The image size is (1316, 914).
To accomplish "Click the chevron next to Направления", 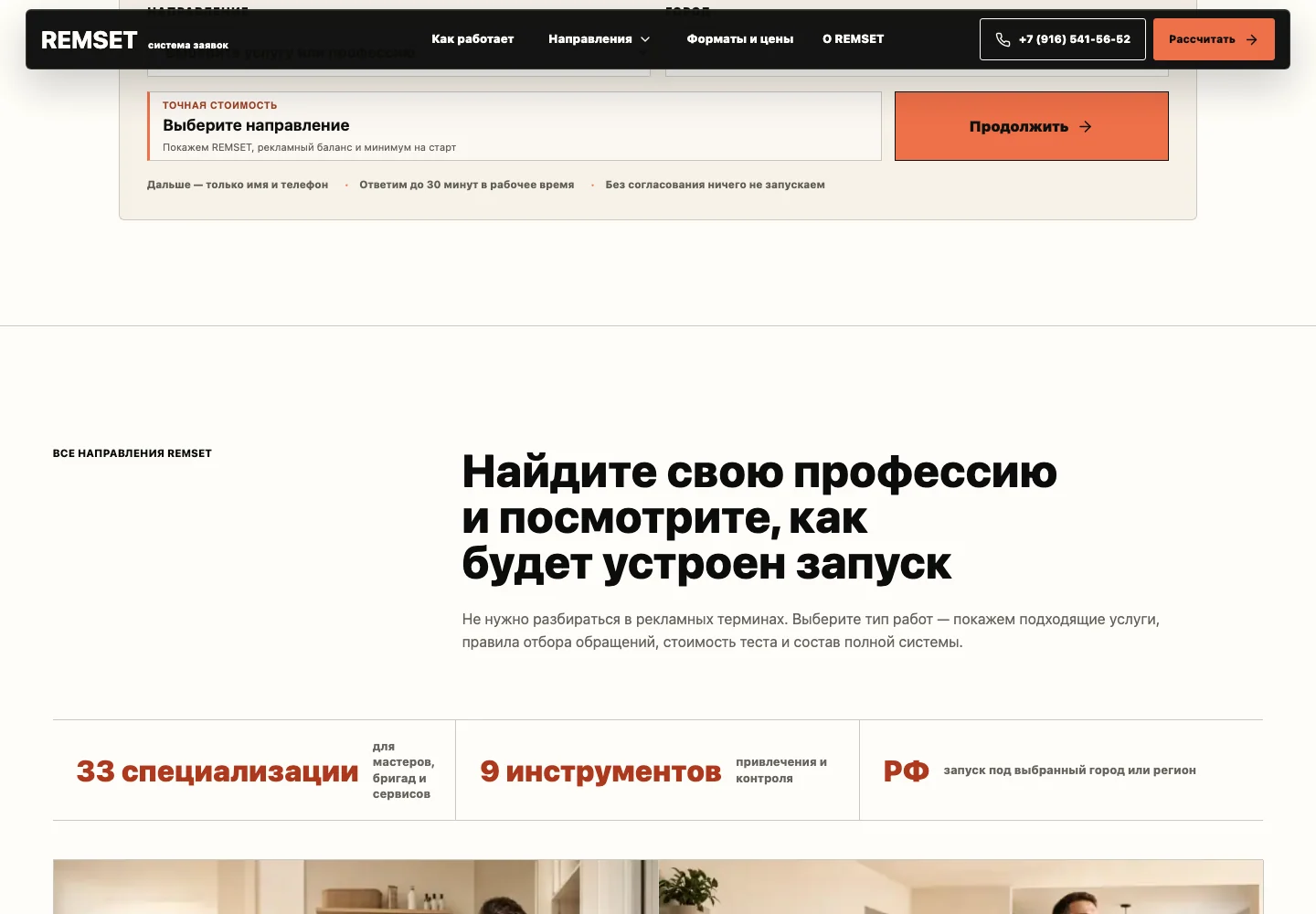I will coord(645,39).
